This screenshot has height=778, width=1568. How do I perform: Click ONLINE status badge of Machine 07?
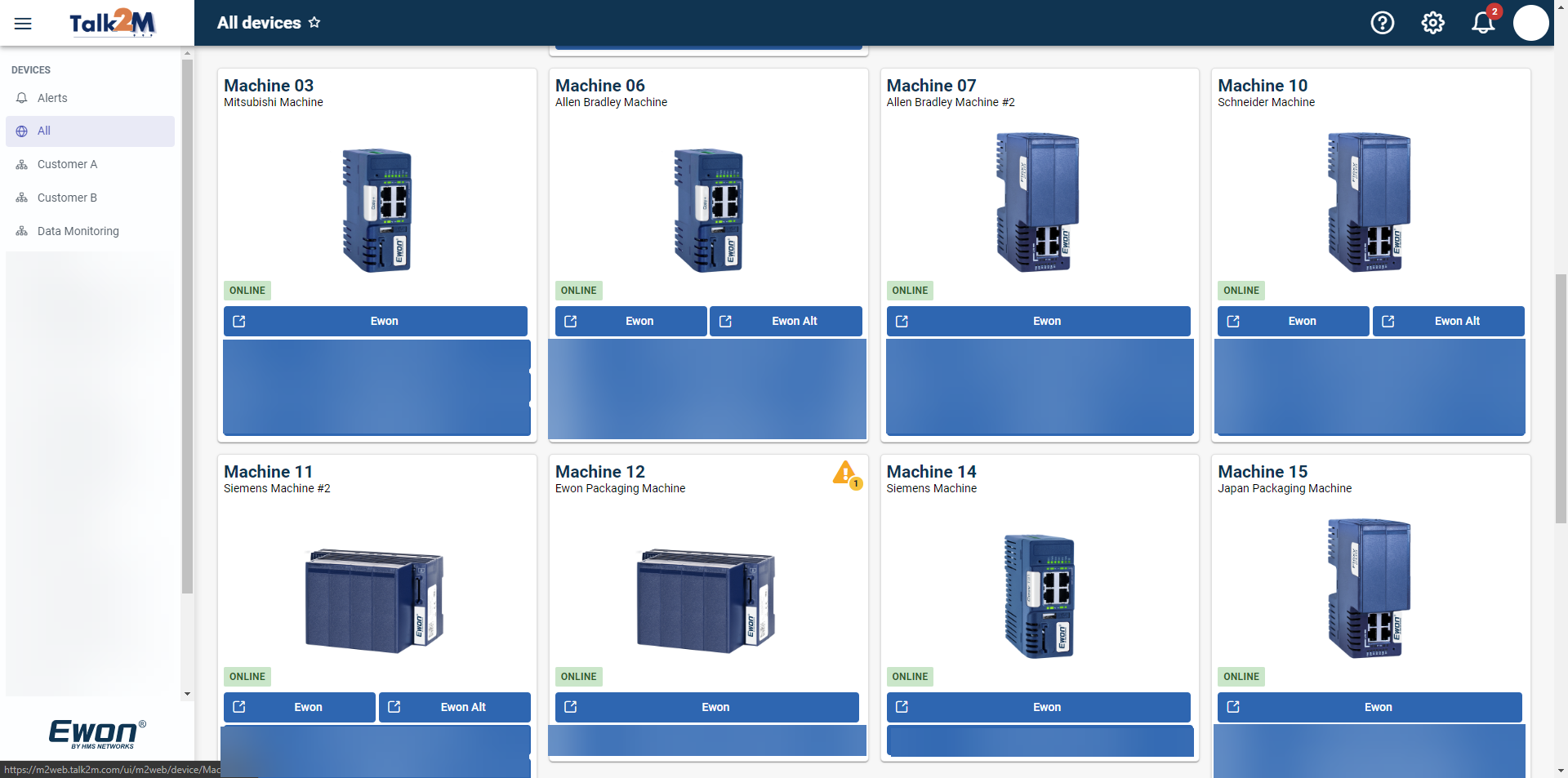click(x=910, y=291)
